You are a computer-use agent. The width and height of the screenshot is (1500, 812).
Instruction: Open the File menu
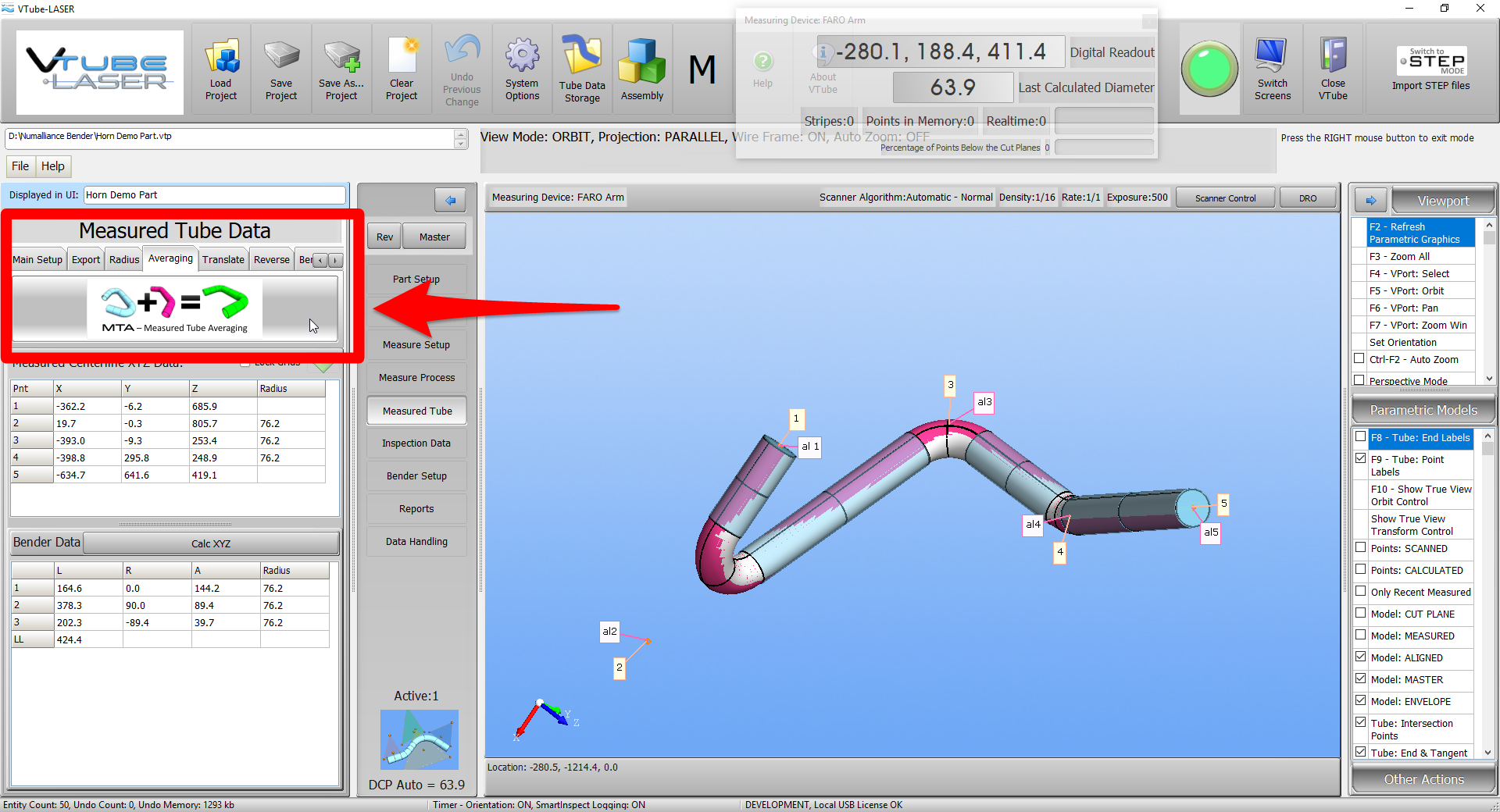(20, 166)
